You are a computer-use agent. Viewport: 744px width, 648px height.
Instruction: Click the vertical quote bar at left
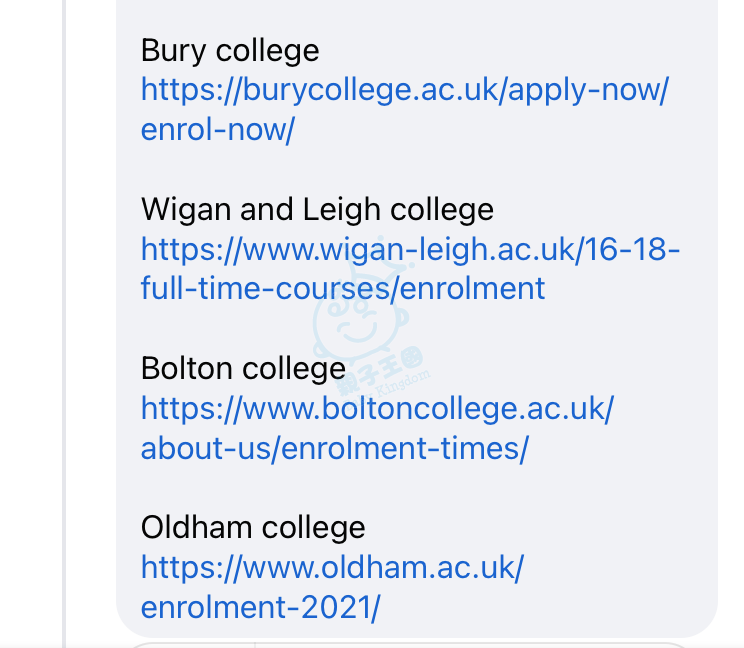(x=64, y=324)
